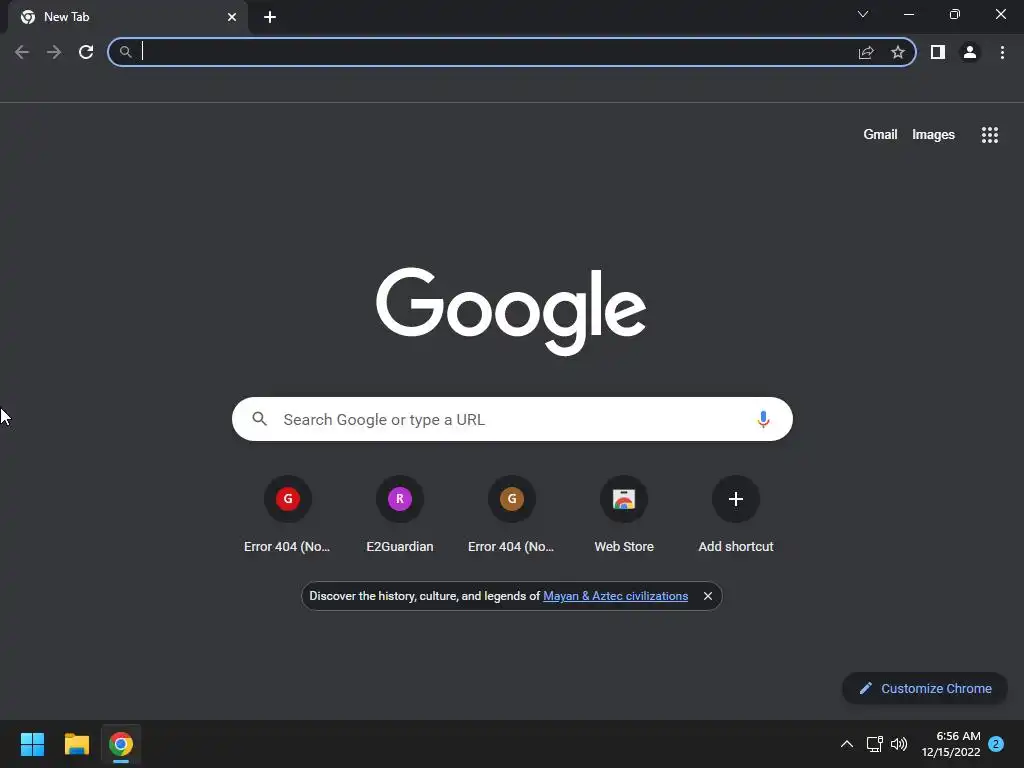The height and width of the screenshot is (768, 1024).
Task: Open the brown G Error 404 shortcut
Action: 511,515
